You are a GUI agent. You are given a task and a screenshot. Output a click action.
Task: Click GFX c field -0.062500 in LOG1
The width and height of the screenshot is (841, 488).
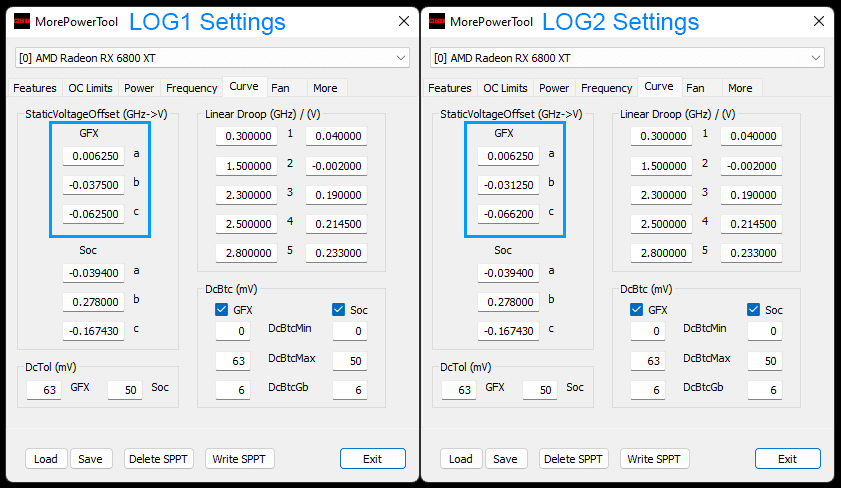coord(94,214)
